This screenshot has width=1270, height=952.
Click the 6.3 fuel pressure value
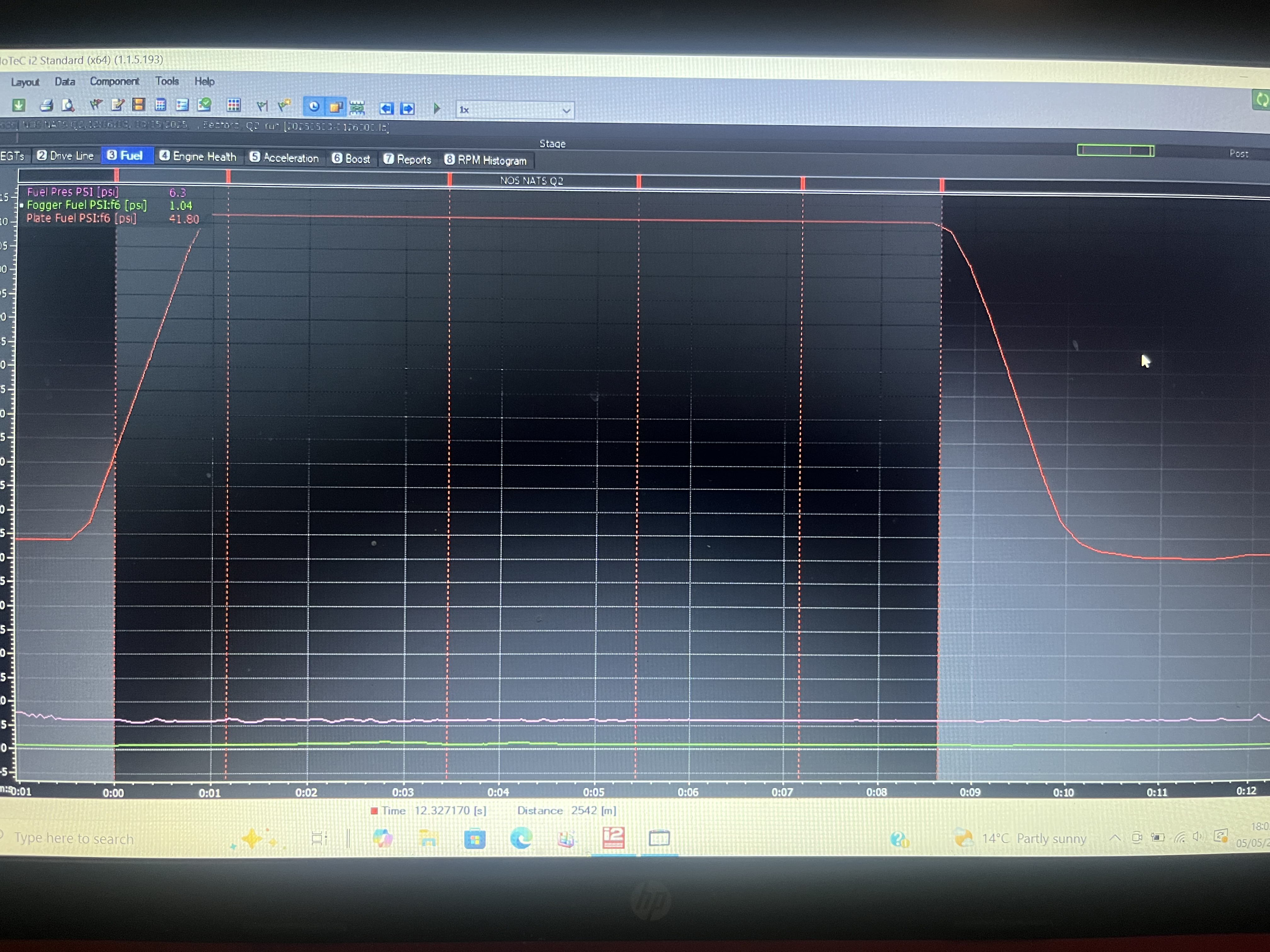point(177,192)
